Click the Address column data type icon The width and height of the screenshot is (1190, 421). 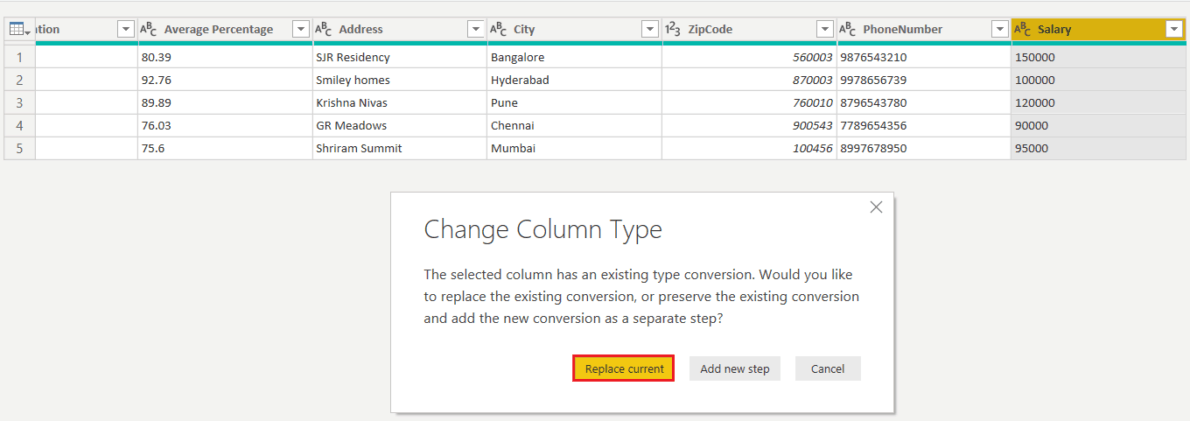coord(323,30)
